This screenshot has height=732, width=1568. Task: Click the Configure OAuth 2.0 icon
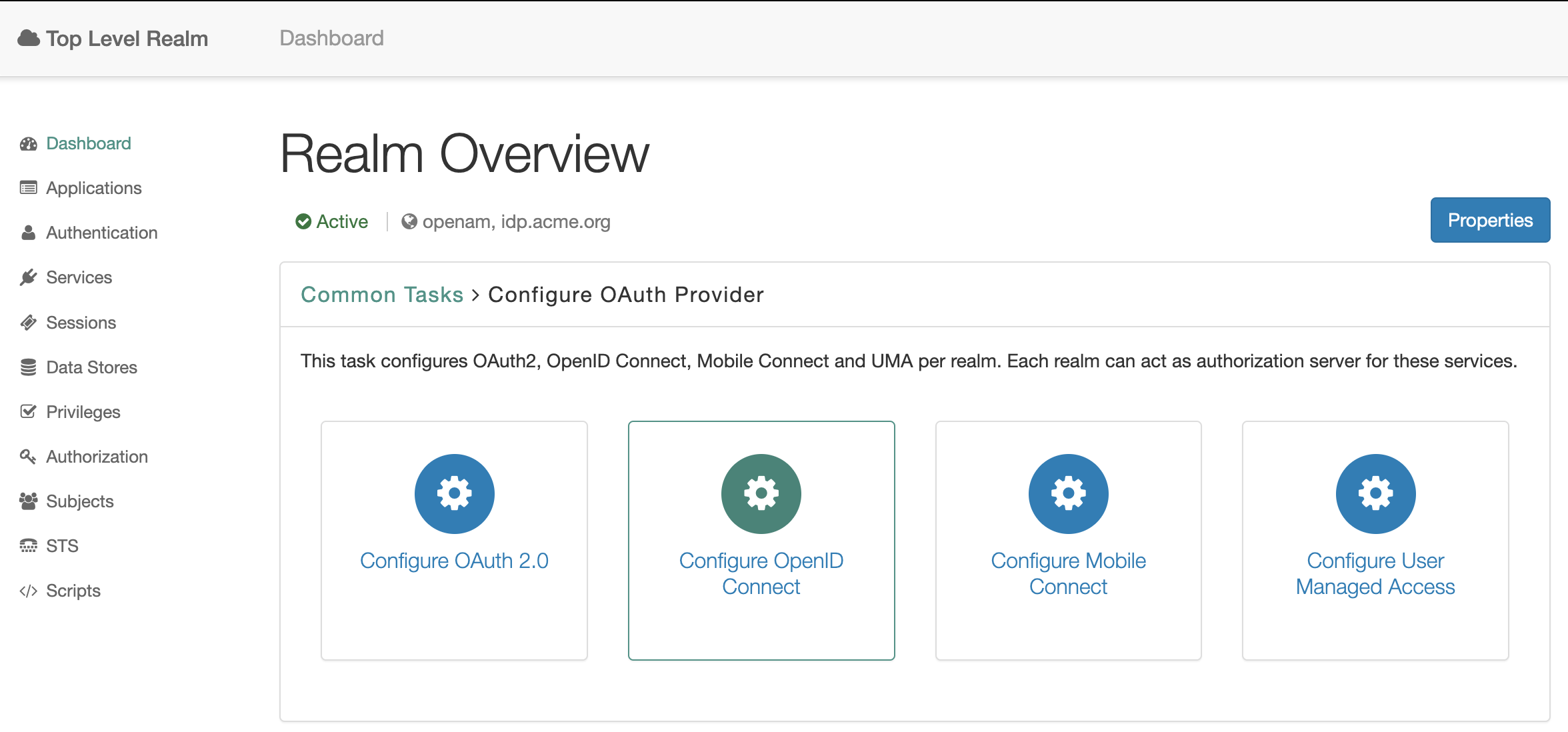tap(454, 494)
